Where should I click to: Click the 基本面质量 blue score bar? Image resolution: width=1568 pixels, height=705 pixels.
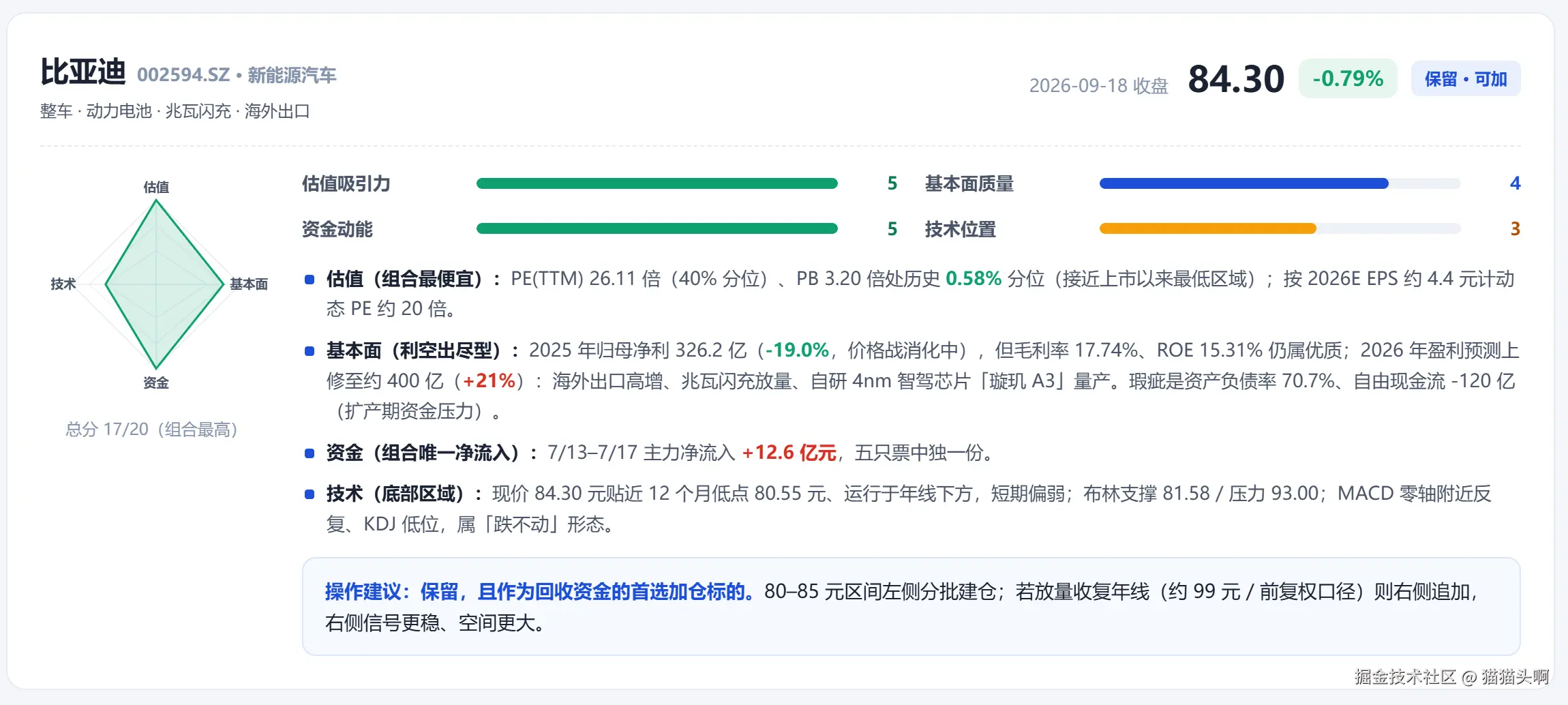click(x=1280, y=183)
